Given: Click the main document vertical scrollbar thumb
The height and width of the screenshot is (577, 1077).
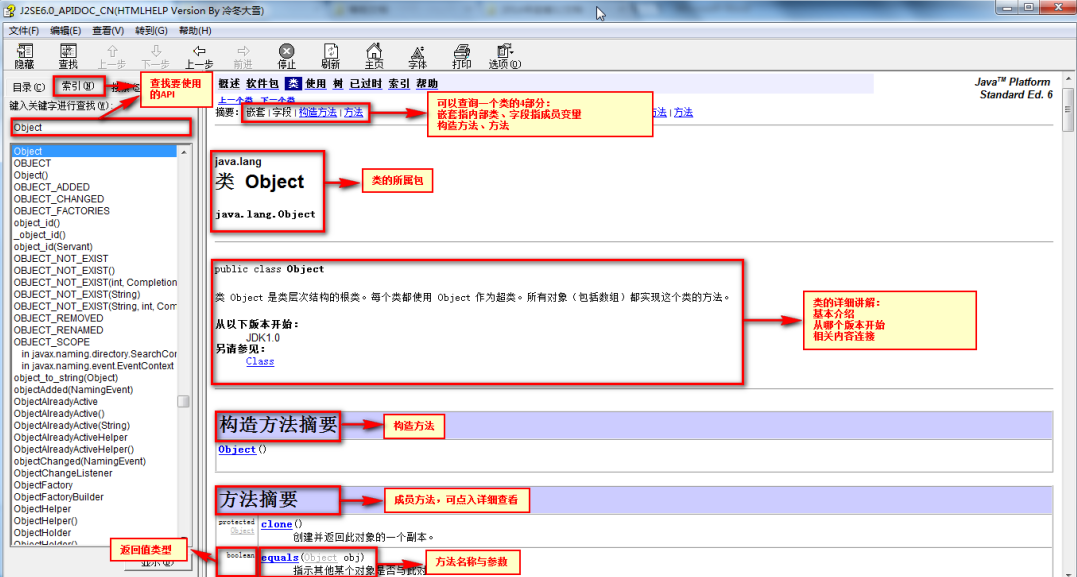Looking at the screenshot, I should [x=1068, y=109].
